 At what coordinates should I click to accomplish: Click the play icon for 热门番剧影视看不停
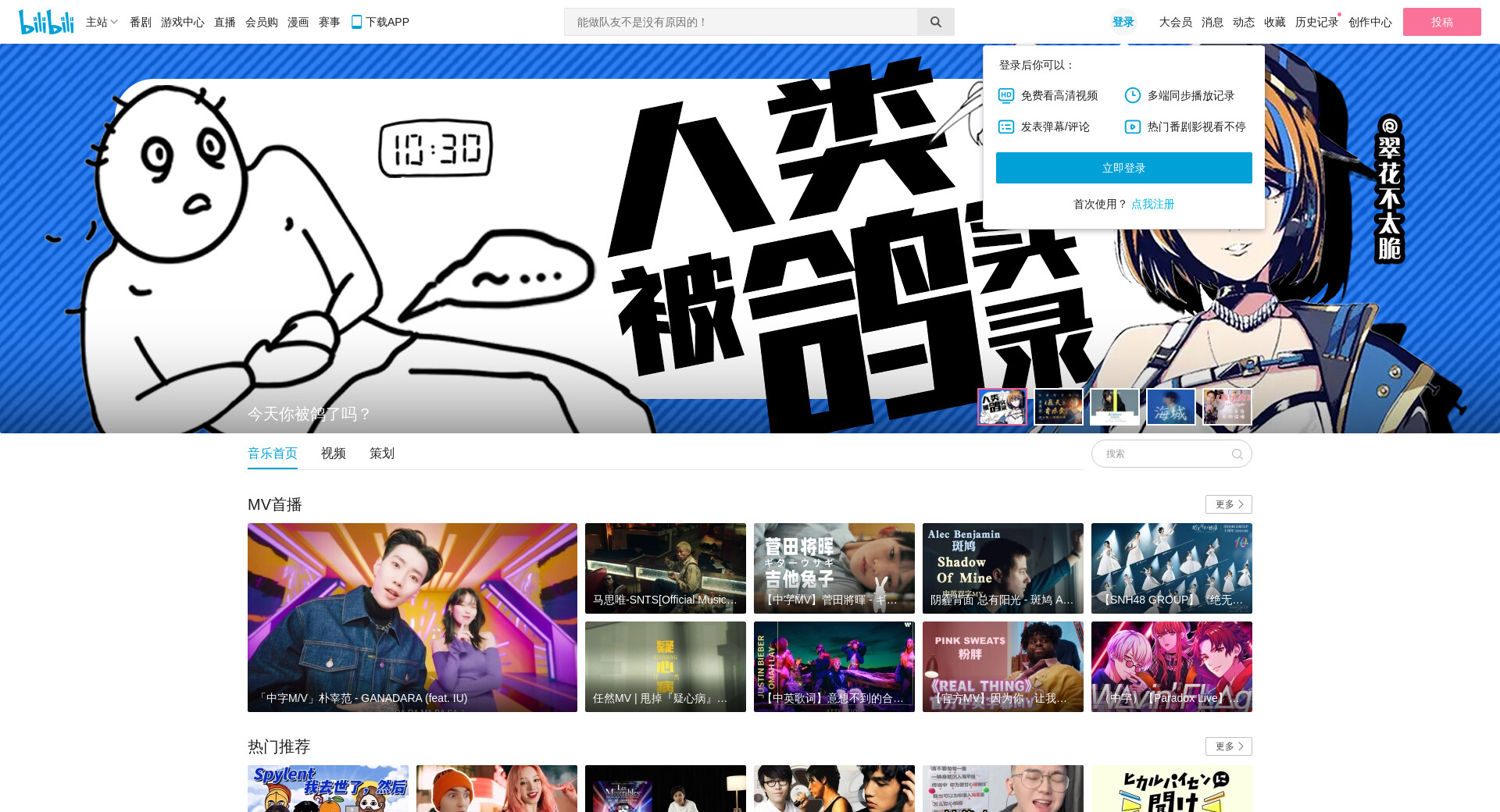1132,126
